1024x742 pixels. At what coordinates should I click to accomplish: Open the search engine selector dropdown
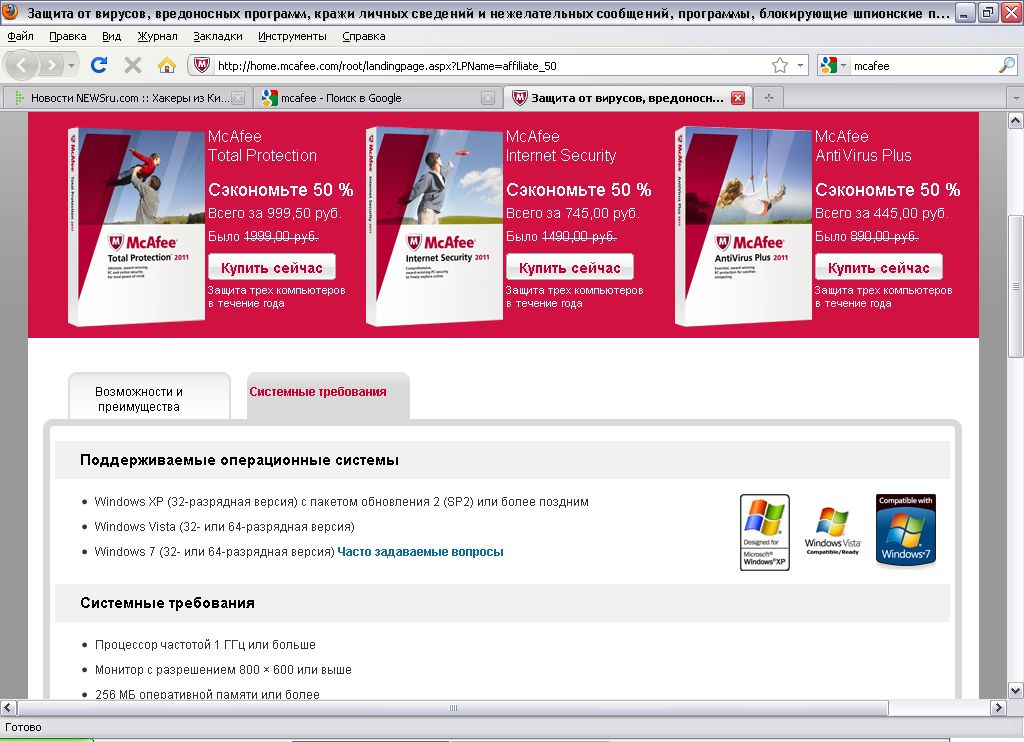pos(843,65)
